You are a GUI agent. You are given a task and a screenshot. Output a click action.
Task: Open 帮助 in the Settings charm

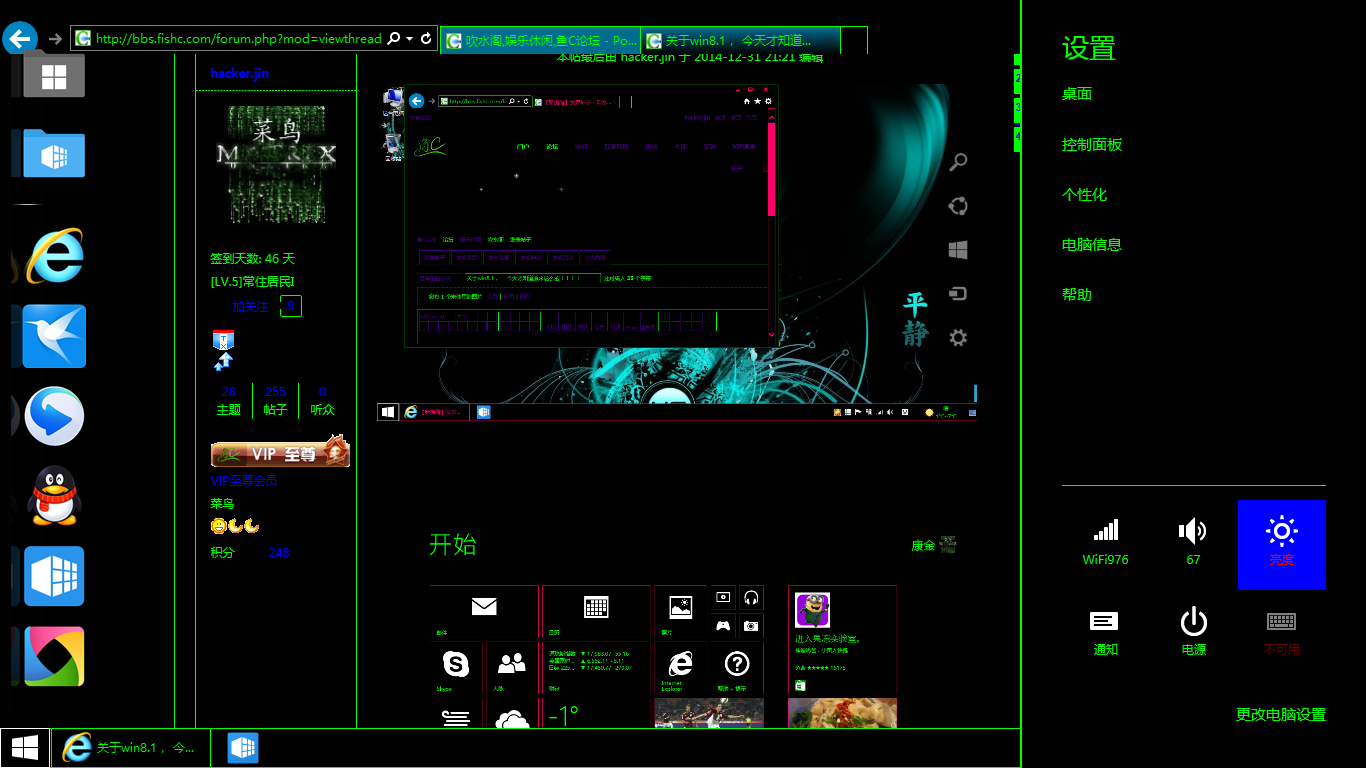(1077, 294)
